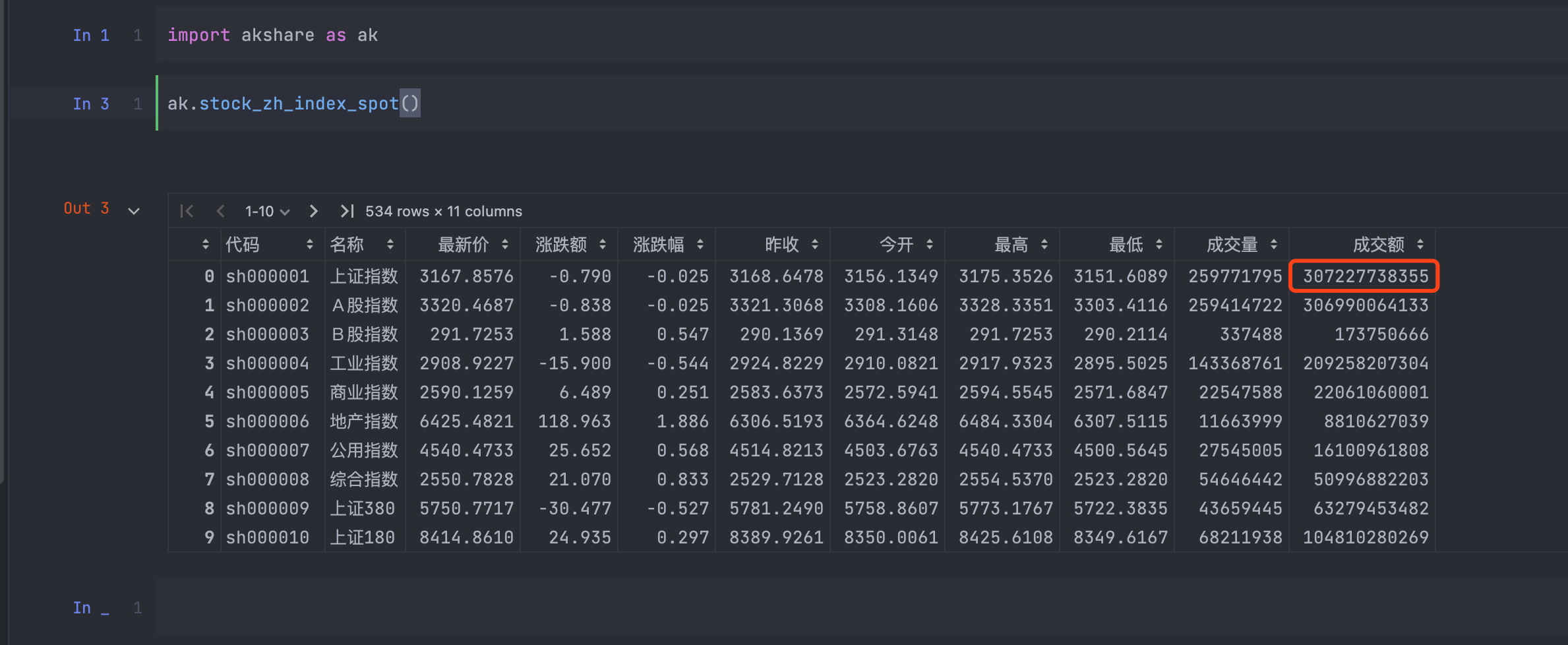Screen dimensions: 1568x645
Task: Select the In 3 cell label
Action: (x=90, y=103)
